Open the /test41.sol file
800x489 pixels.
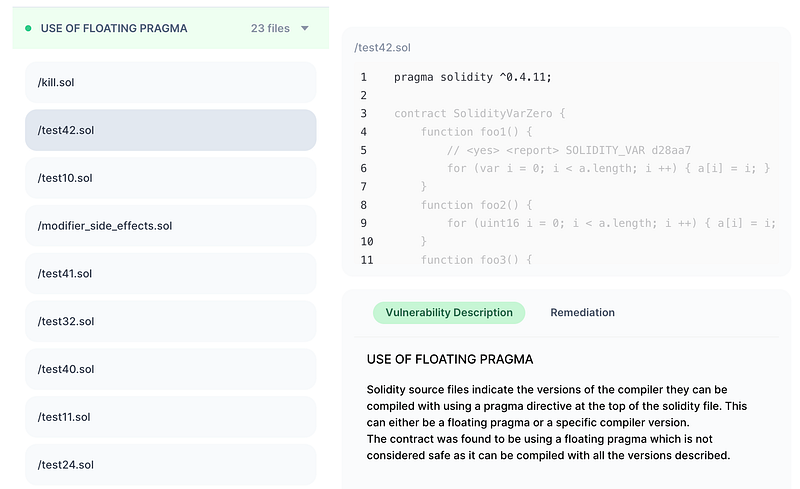[170, 273]
